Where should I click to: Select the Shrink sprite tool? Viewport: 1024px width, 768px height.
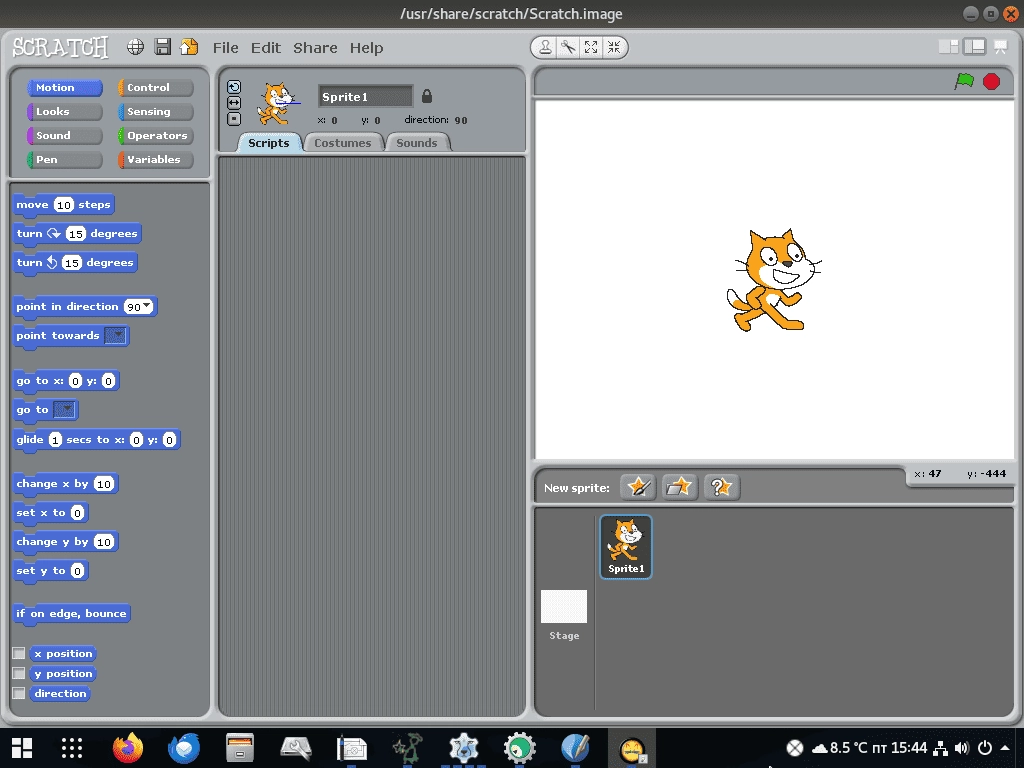(x=614, y=47)
